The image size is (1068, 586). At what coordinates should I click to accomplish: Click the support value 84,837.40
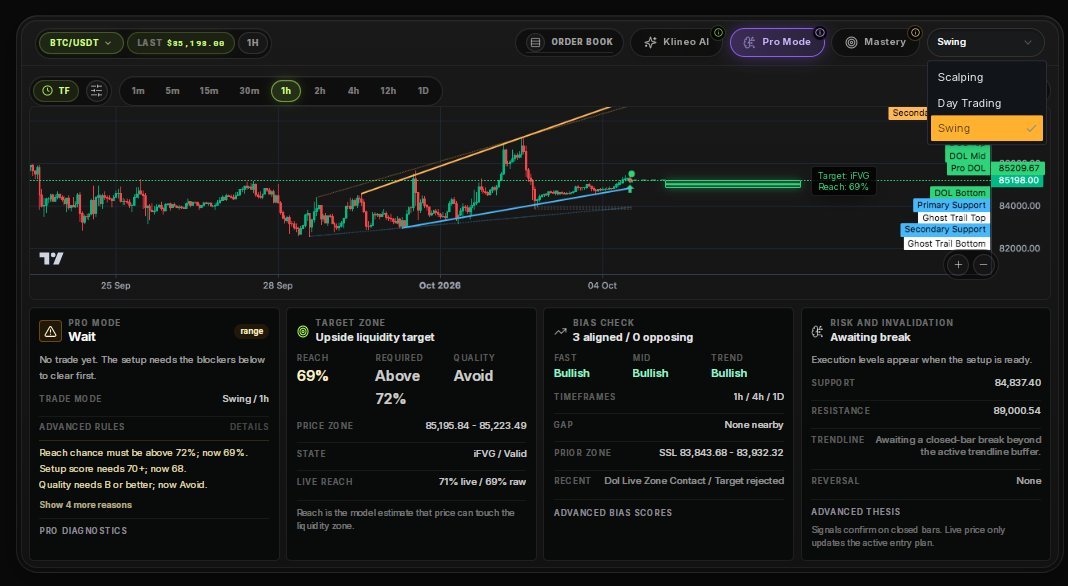click(x=1018, y=383)
